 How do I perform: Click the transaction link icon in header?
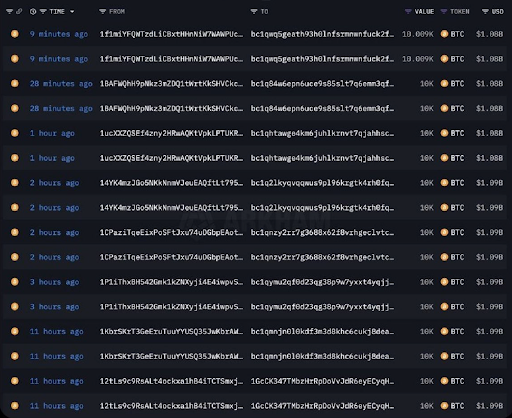pyautogui.click(x=19, y=12)
